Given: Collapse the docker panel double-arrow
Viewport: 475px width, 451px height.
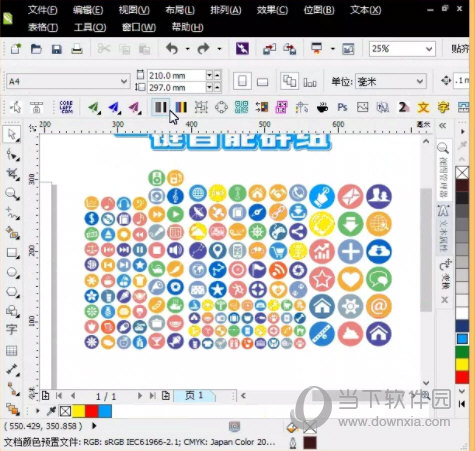Looking at the screenshot, I should [x=443, y=126].
